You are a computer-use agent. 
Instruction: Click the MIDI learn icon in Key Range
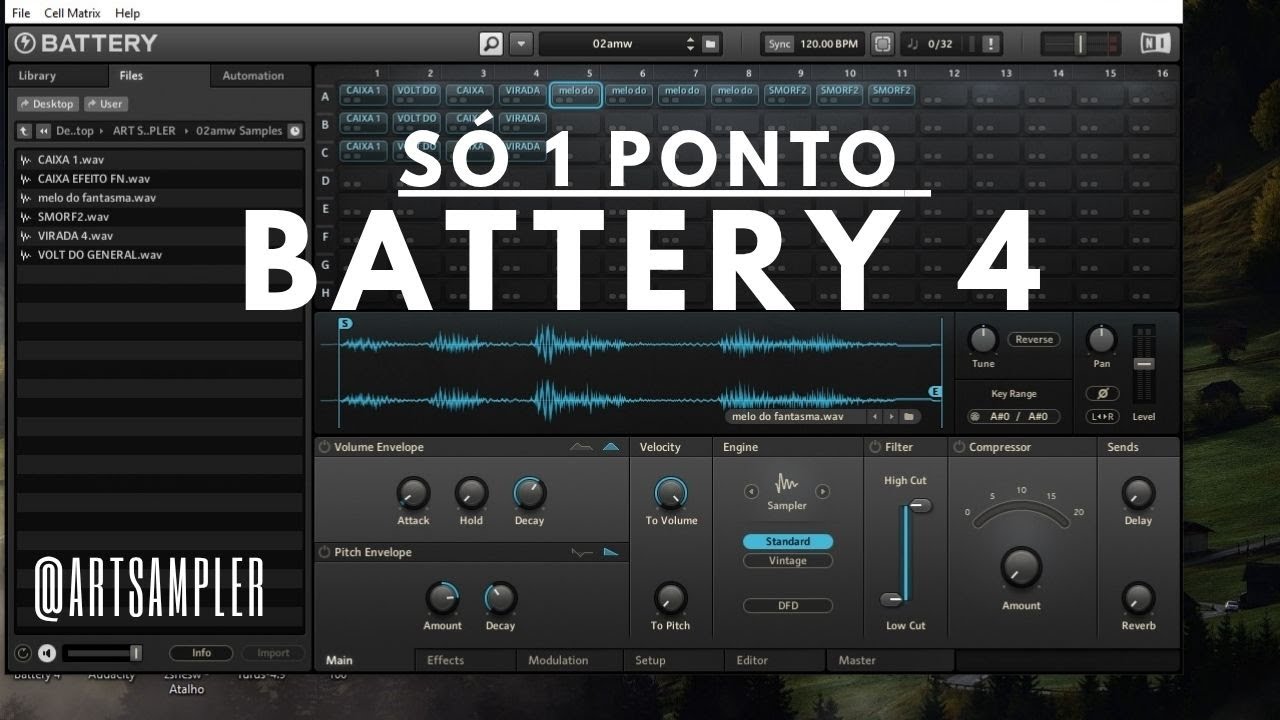(974, 417)
